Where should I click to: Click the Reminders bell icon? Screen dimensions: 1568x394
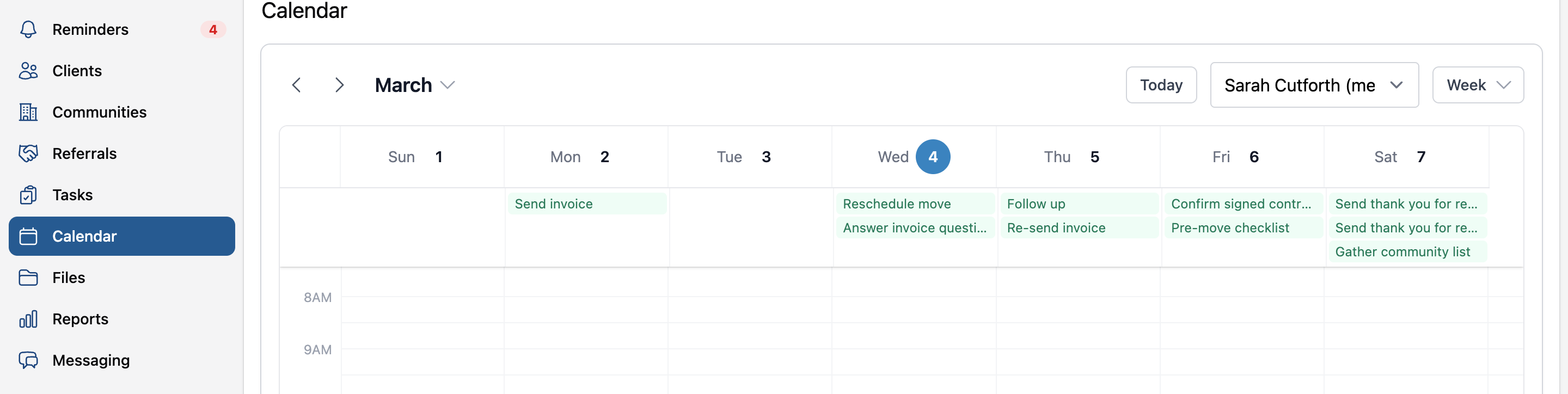[28, 29]
